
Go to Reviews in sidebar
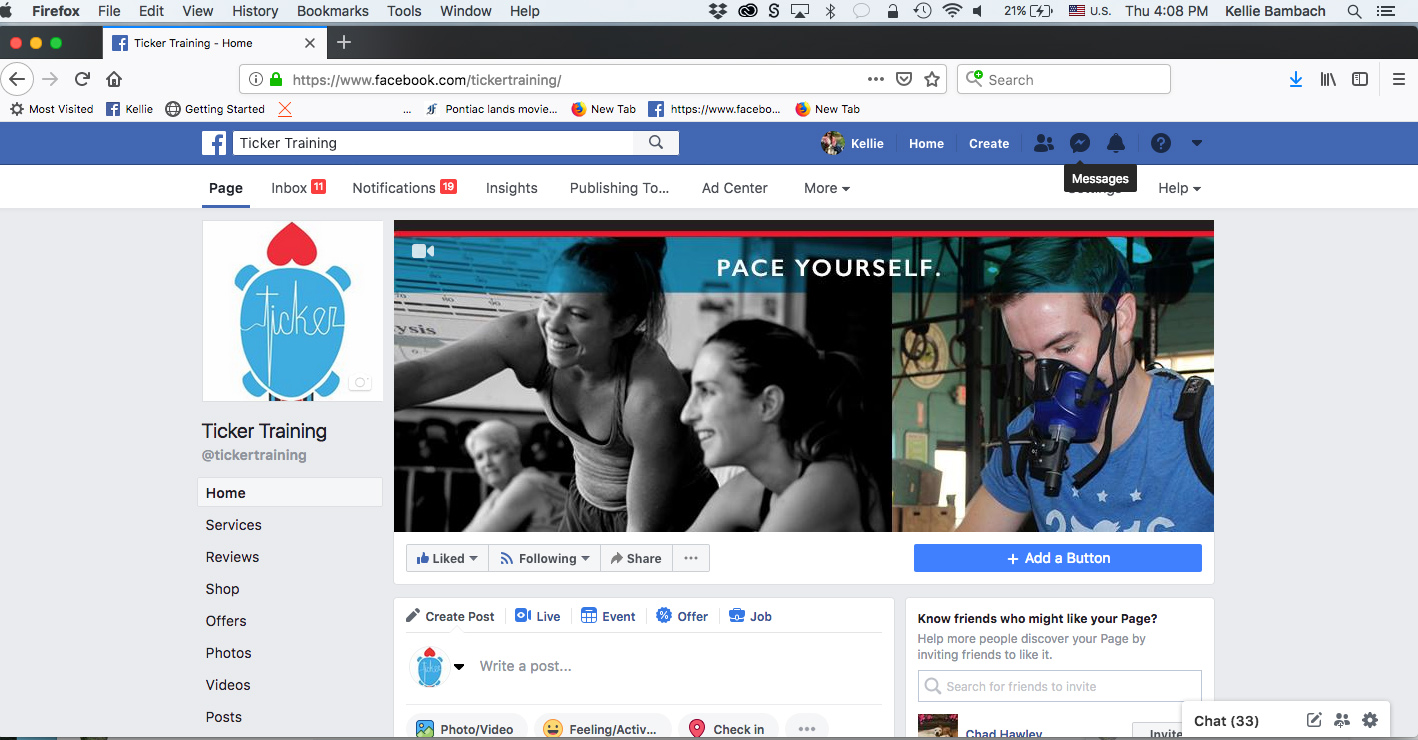click(232, 557)
